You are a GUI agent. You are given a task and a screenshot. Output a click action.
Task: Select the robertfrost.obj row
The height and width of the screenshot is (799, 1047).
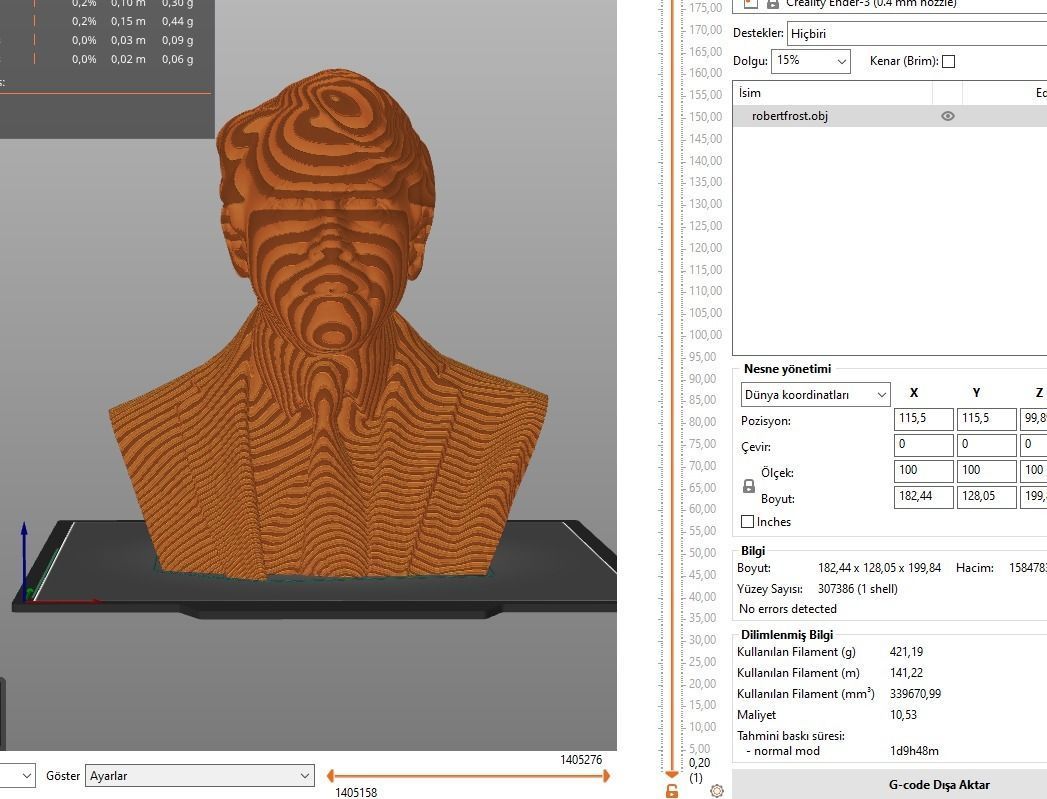pos(889,116)
